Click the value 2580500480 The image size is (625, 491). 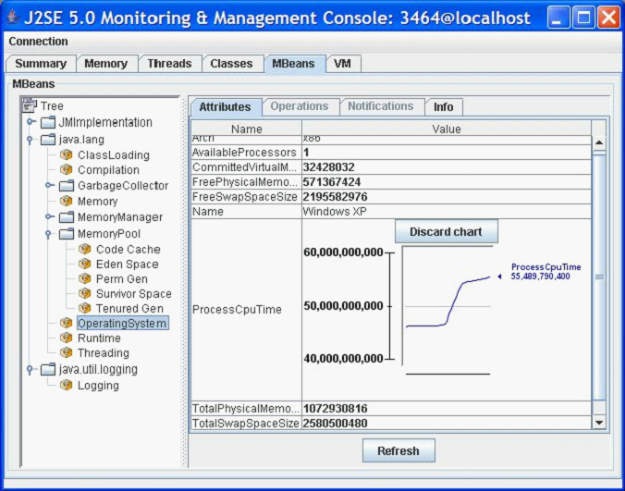coord(335,423)
